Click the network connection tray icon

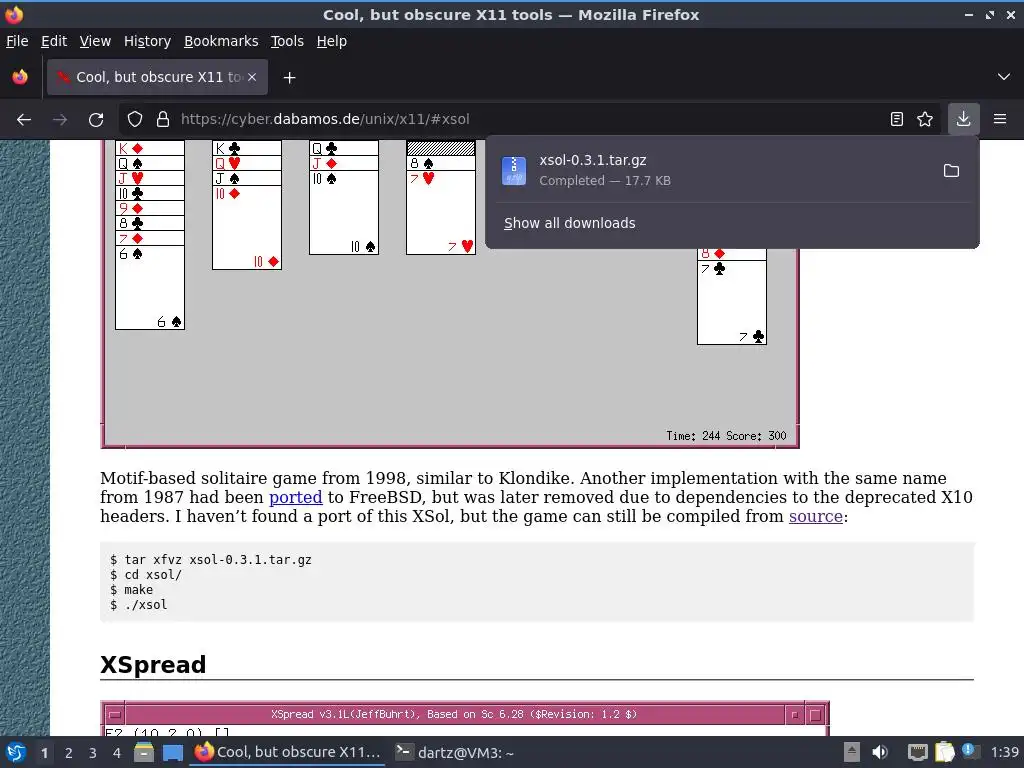[918, 752]
